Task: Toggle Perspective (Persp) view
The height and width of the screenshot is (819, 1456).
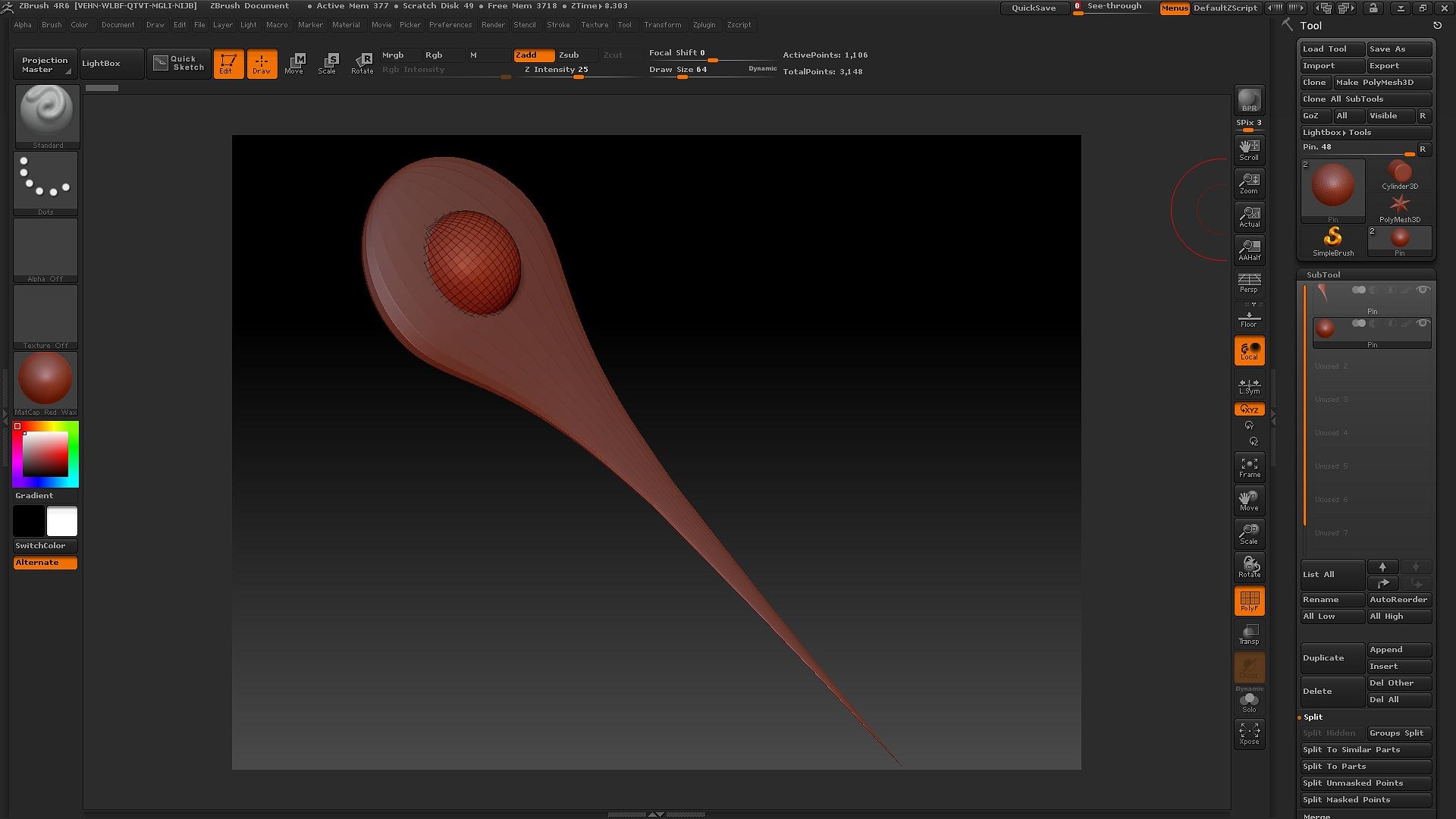Action: pyautogui.click(x=1249, y=283)
